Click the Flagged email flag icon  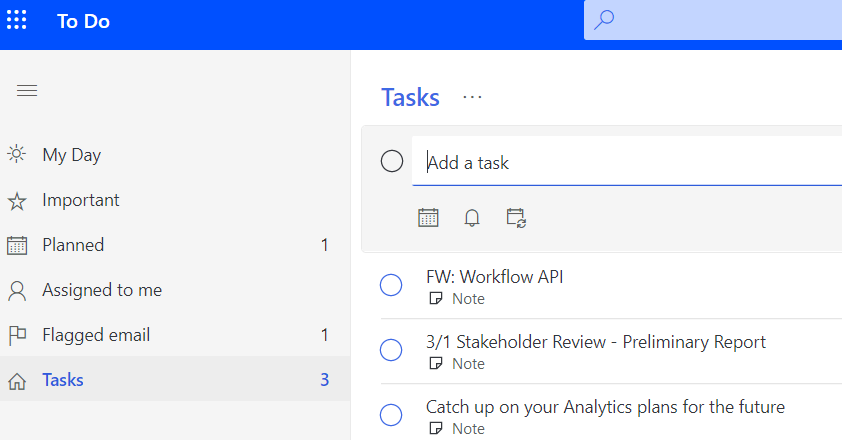[17, 335]
